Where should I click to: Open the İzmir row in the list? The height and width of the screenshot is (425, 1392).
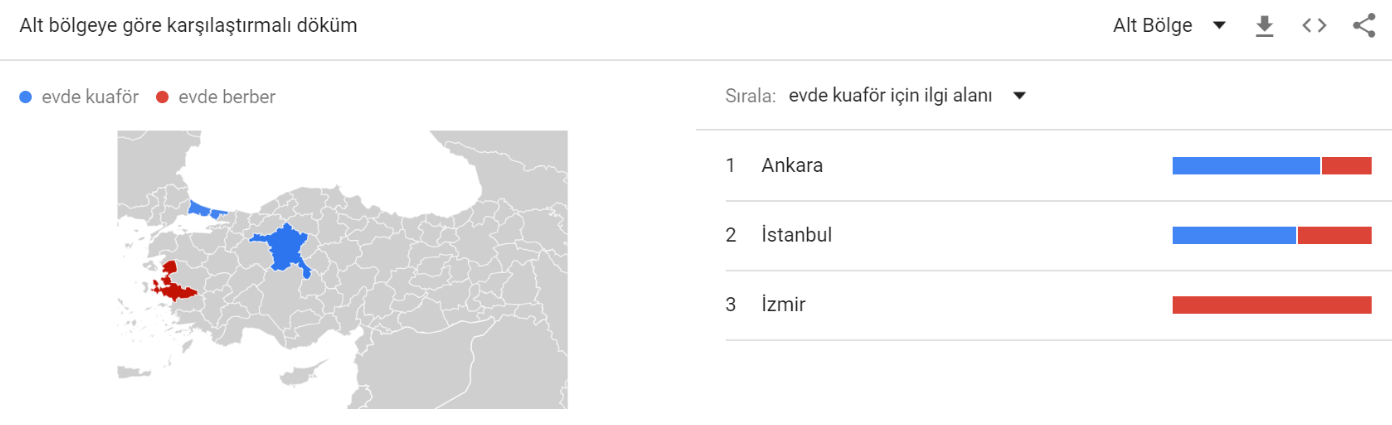tap(1049, 305)
